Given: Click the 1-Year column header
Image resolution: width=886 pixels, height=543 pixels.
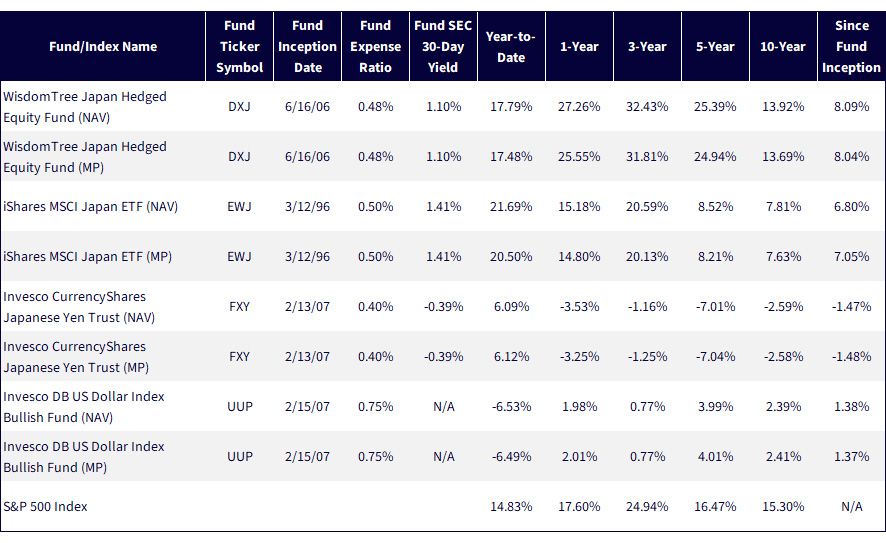Looking at the screenshot, I should pos(579,46).
